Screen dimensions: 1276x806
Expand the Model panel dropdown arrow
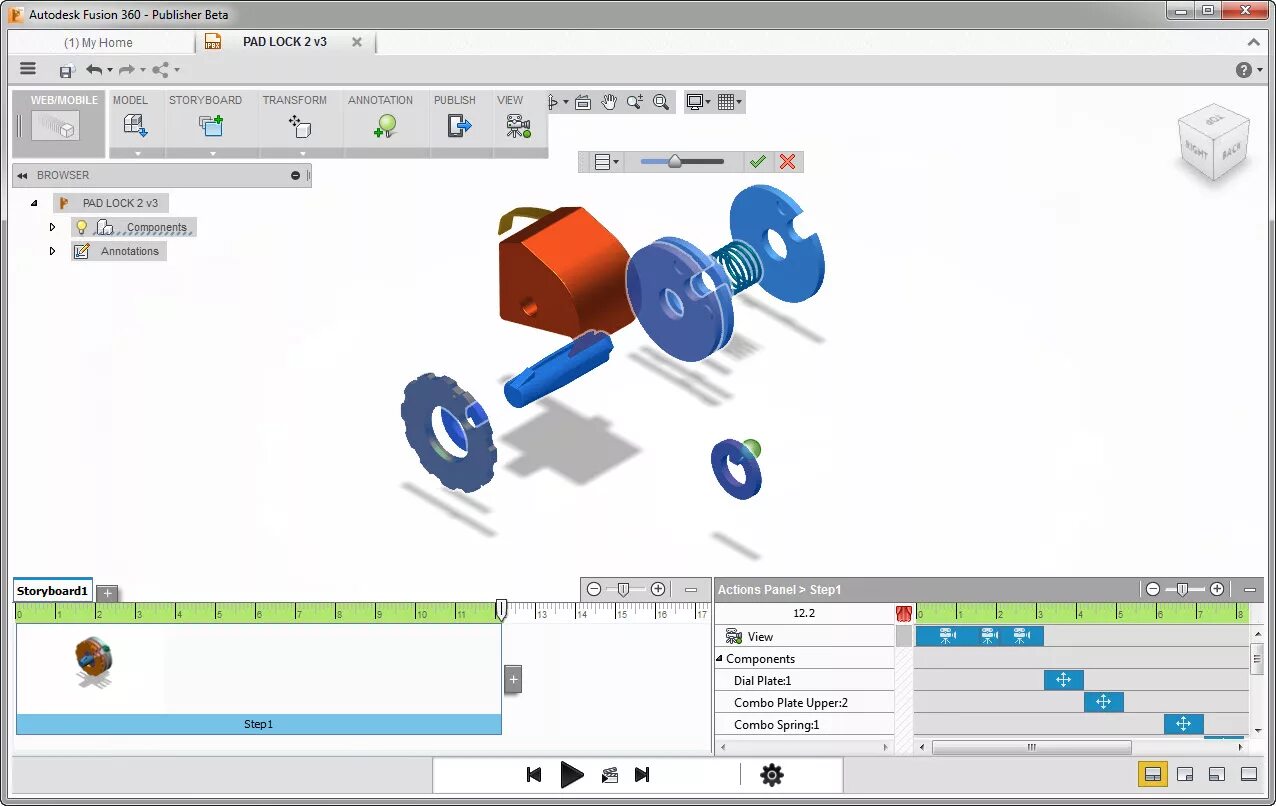pyautogui.click(x=137, y=154)
